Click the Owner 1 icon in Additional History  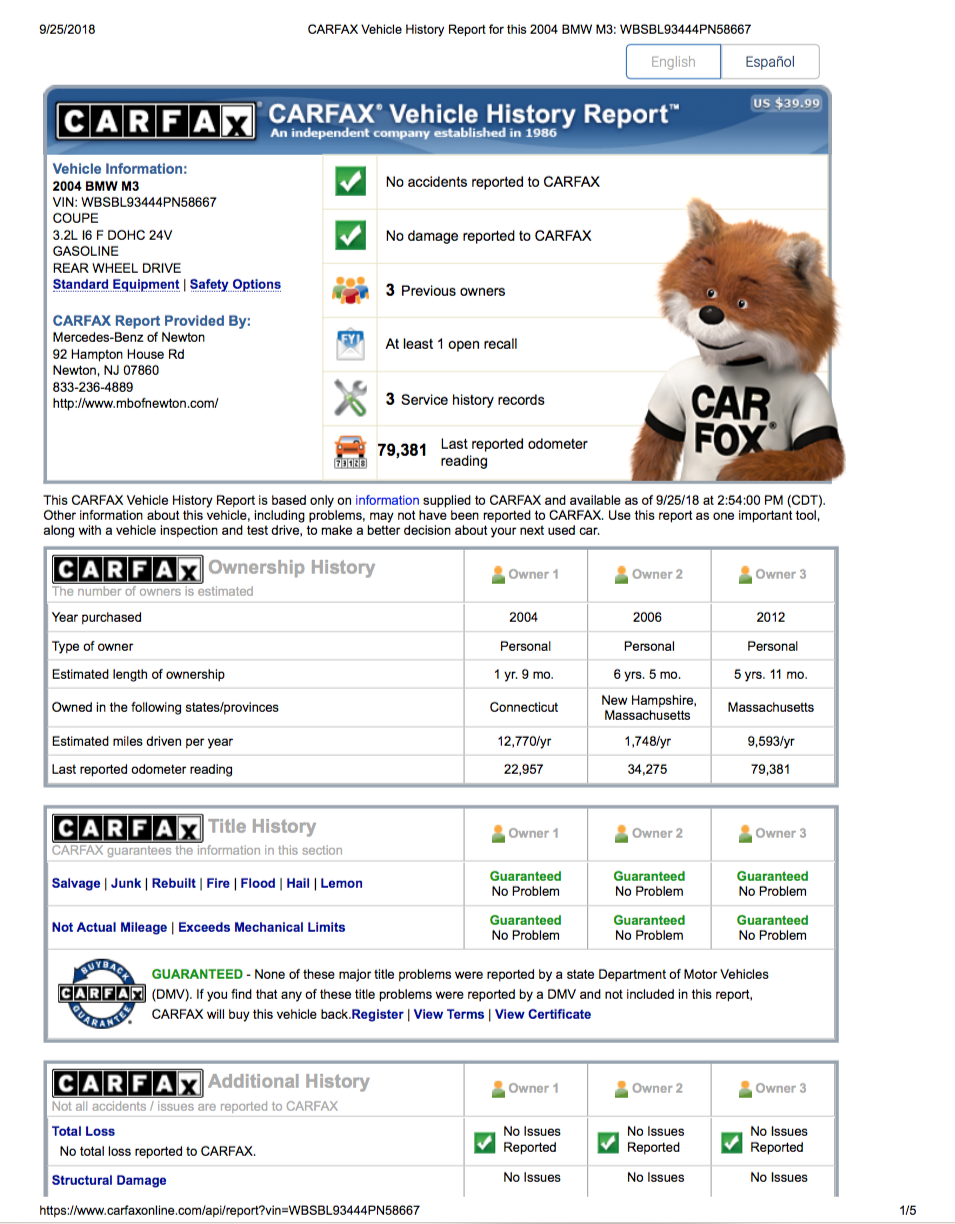500,1088
